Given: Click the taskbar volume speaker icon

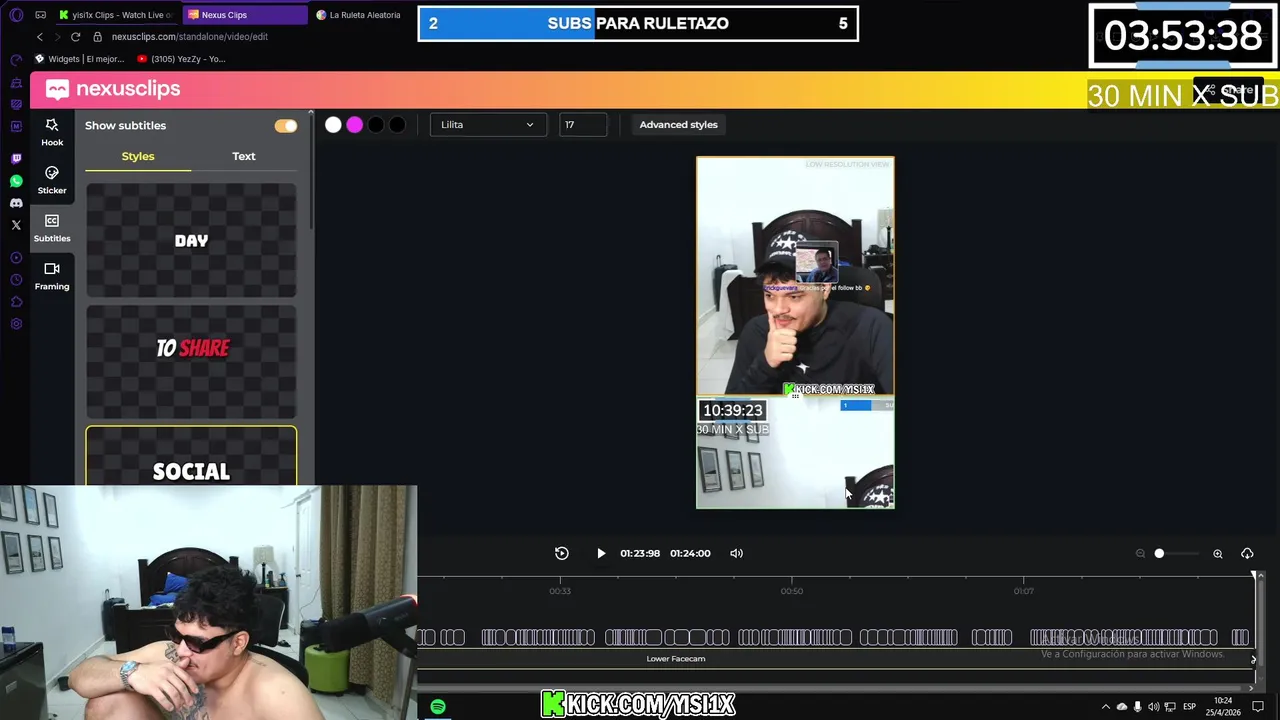Looking at the screenshot, I should coord(1153,707).
